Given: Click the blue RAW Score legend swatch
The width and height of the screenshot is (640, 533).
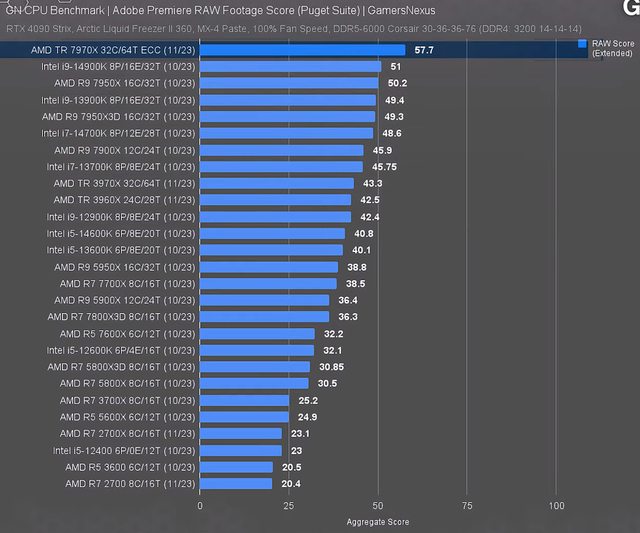Looking at the screenshot, I should coord(582,45).
